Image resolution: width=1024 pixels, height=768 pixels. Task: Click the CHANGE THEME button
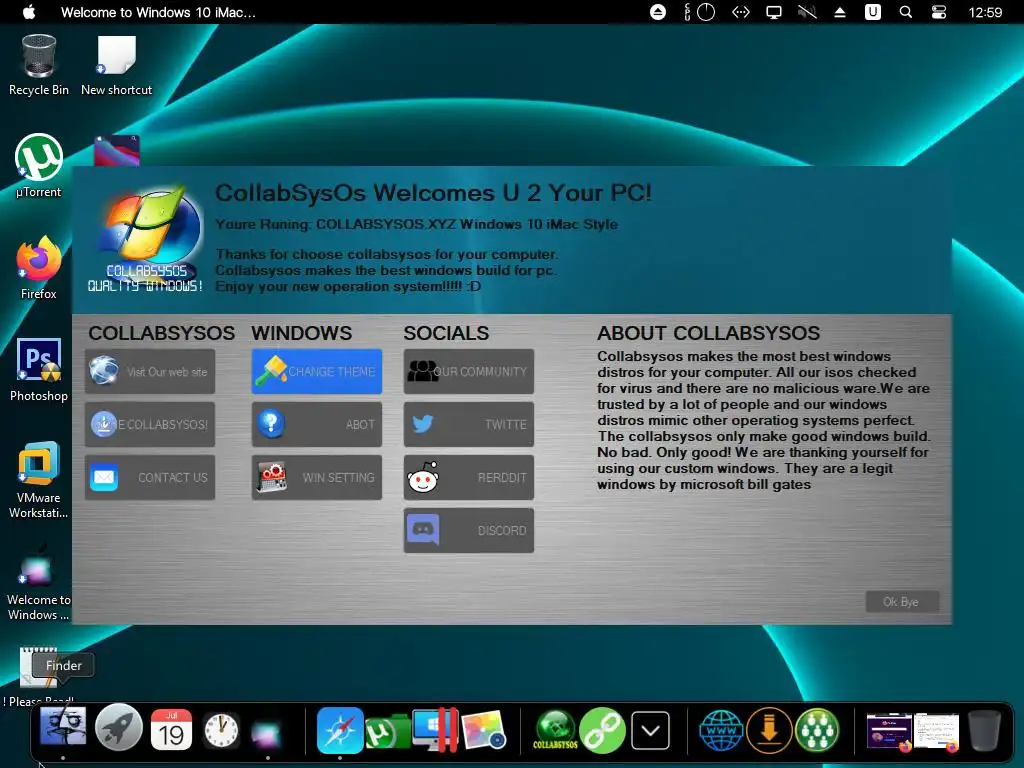(317, 372)
